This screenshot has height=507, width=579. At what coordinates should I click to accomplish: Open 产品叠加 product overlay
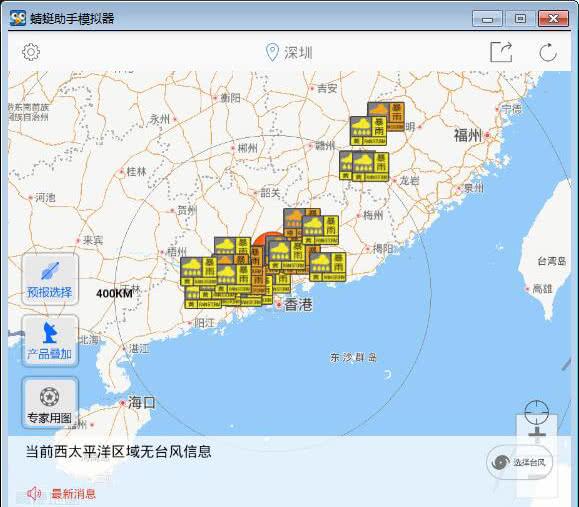[x=50, y=341]
